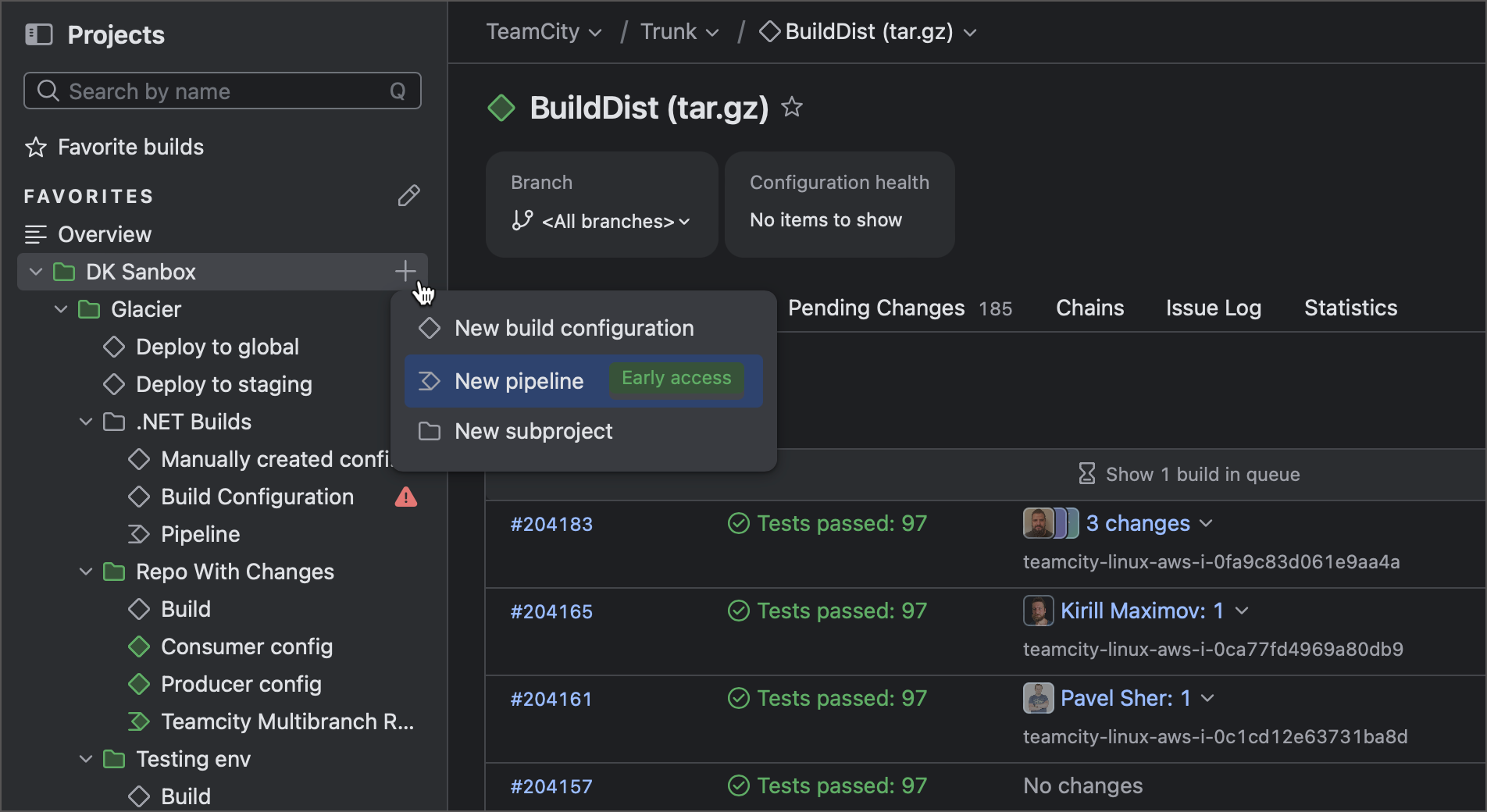Open build #204165
Viewport: 1487px width, 812px height.
[551, 611]
